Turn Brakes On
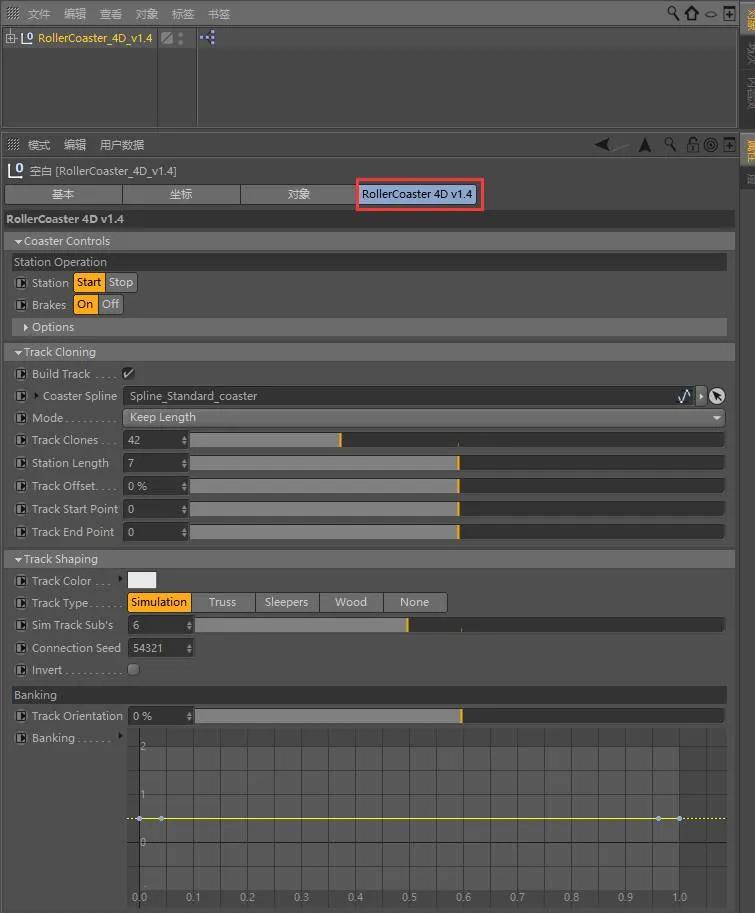Screen dimensions: 755x913 pyautogui.click(x=86, y=305)
